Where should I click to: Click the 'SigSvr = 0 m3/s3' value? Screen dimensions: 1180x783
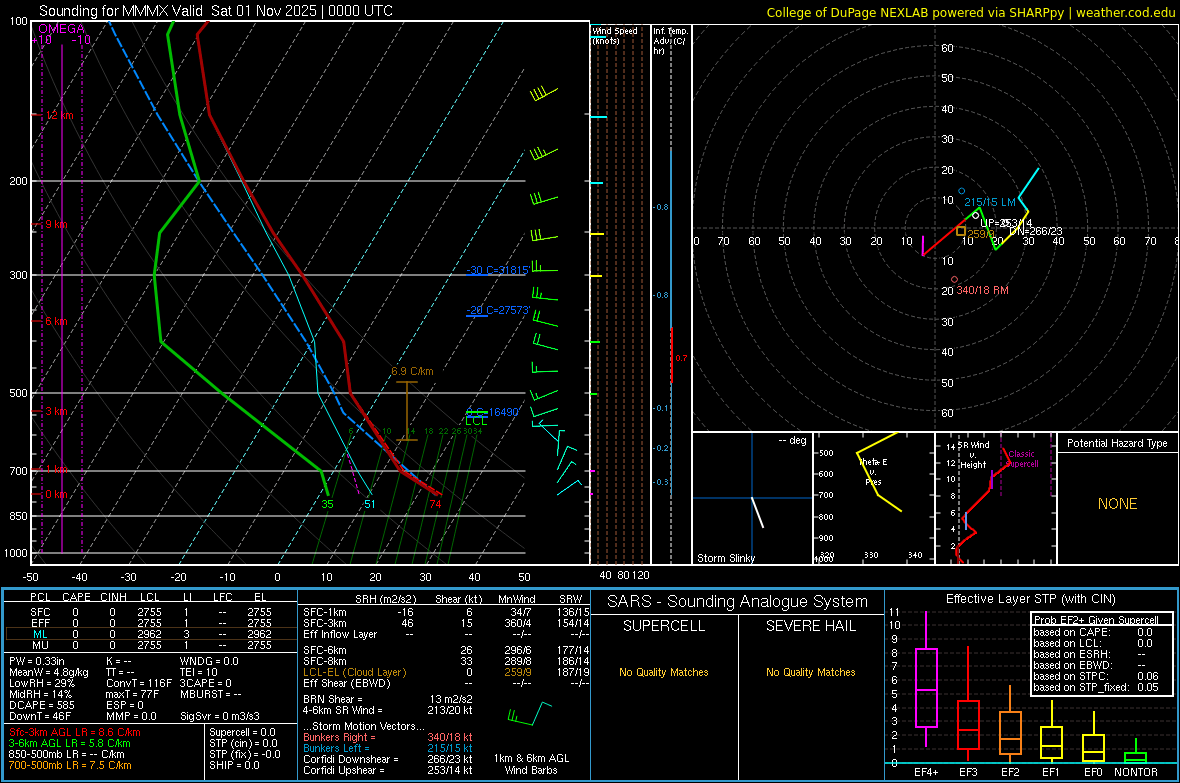pos(220,716)
